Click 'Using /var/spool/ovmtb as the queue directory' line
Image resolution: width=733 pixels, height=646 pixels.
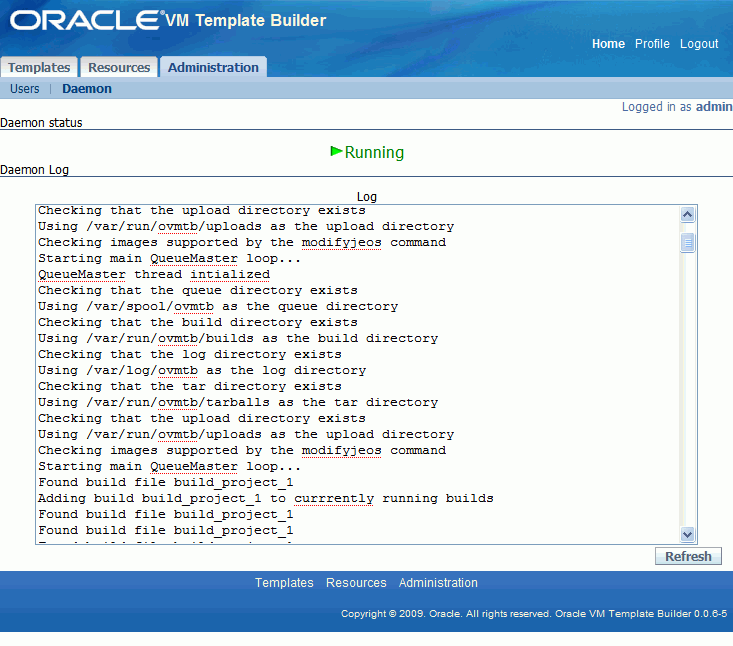(x=218, y=307)
